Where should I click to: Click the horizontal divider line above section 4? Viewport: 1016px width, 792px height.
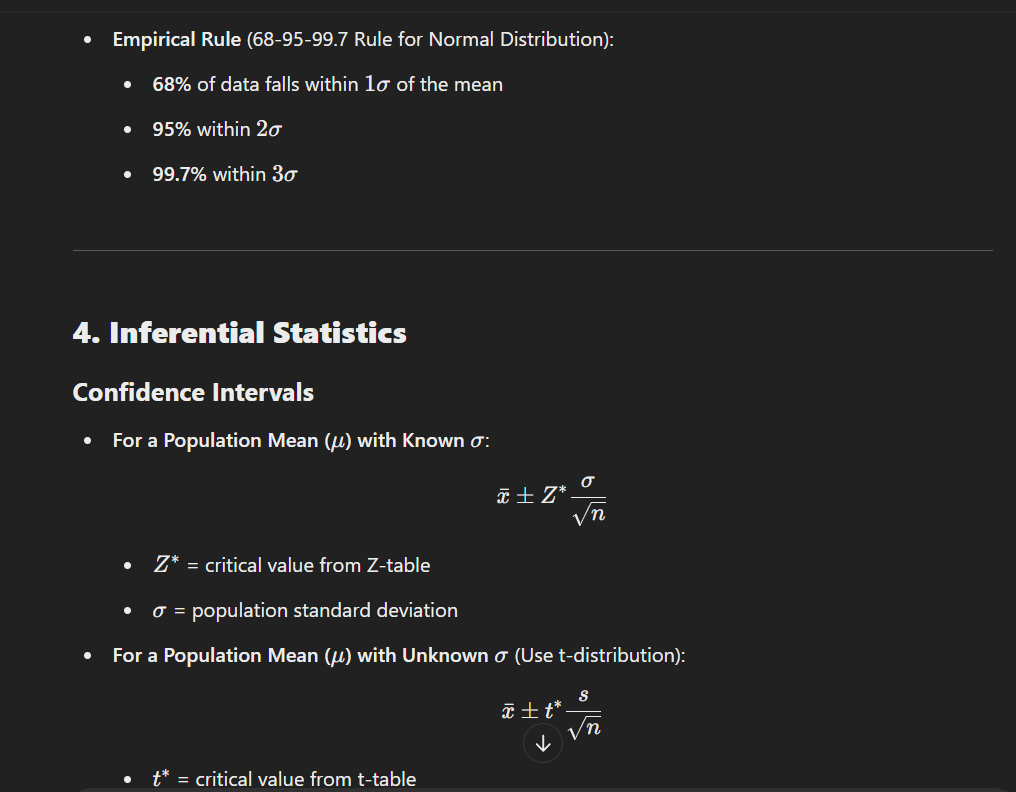click(x=533, y=250)
